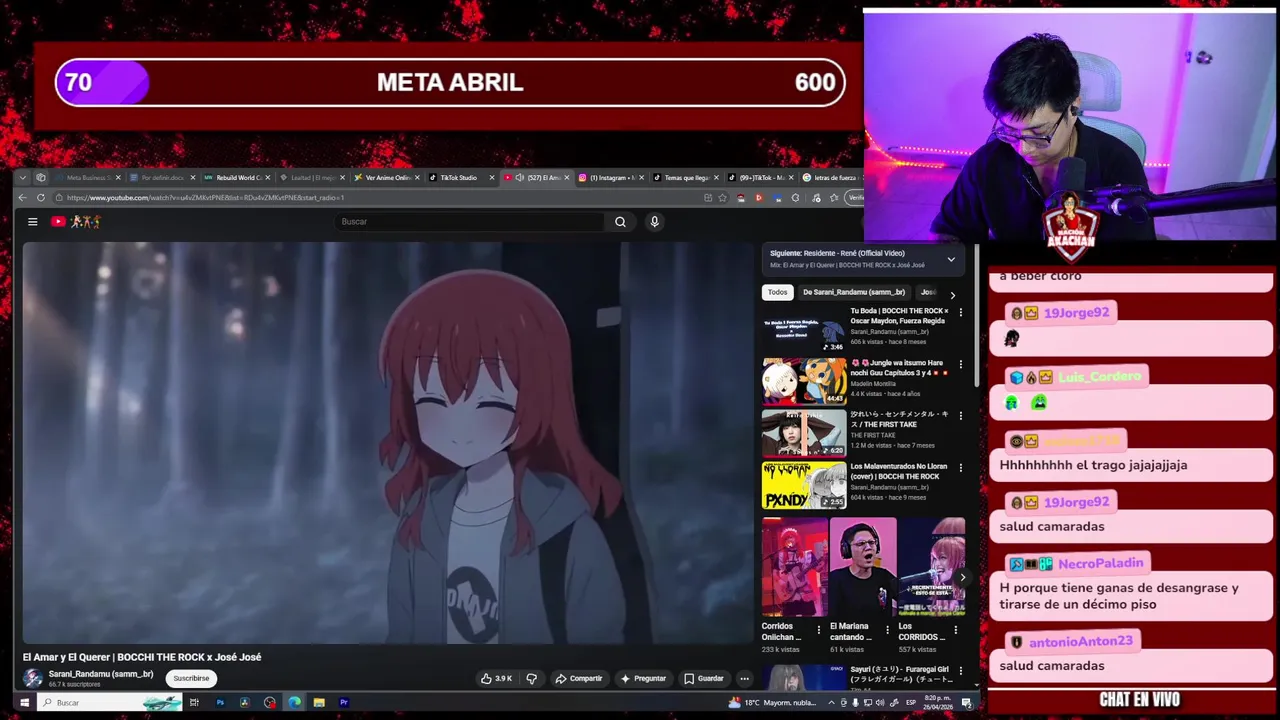Open options menu for Tu Boda video

pos(961,312)
